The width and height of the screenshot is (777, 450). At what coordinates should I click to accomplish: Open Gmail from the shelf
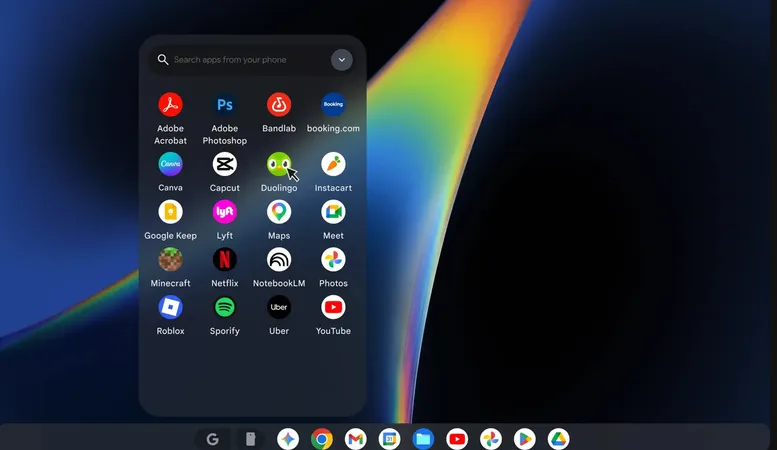356,439
